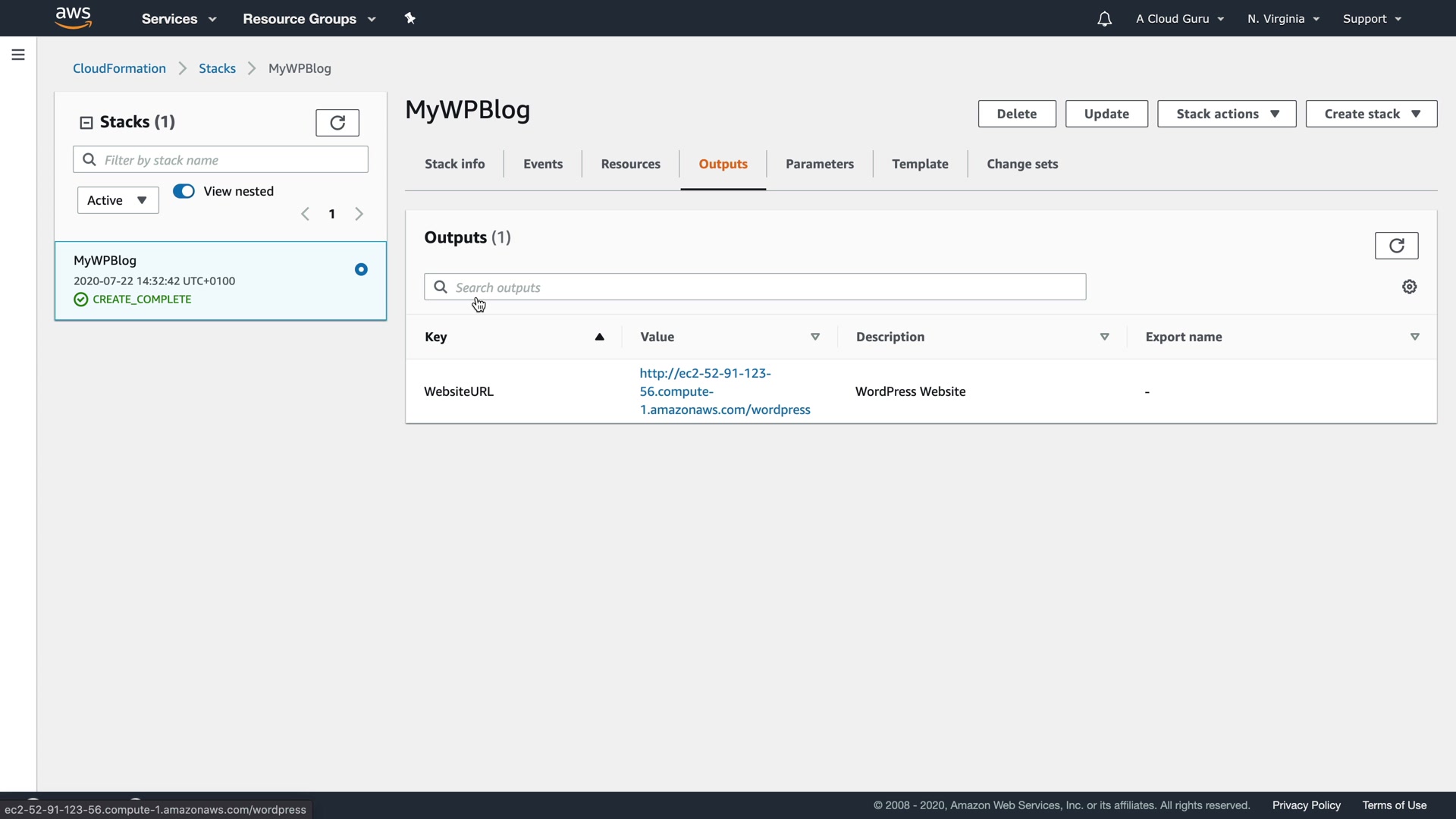Refresh the outputs table

[x=1396, y=246]
